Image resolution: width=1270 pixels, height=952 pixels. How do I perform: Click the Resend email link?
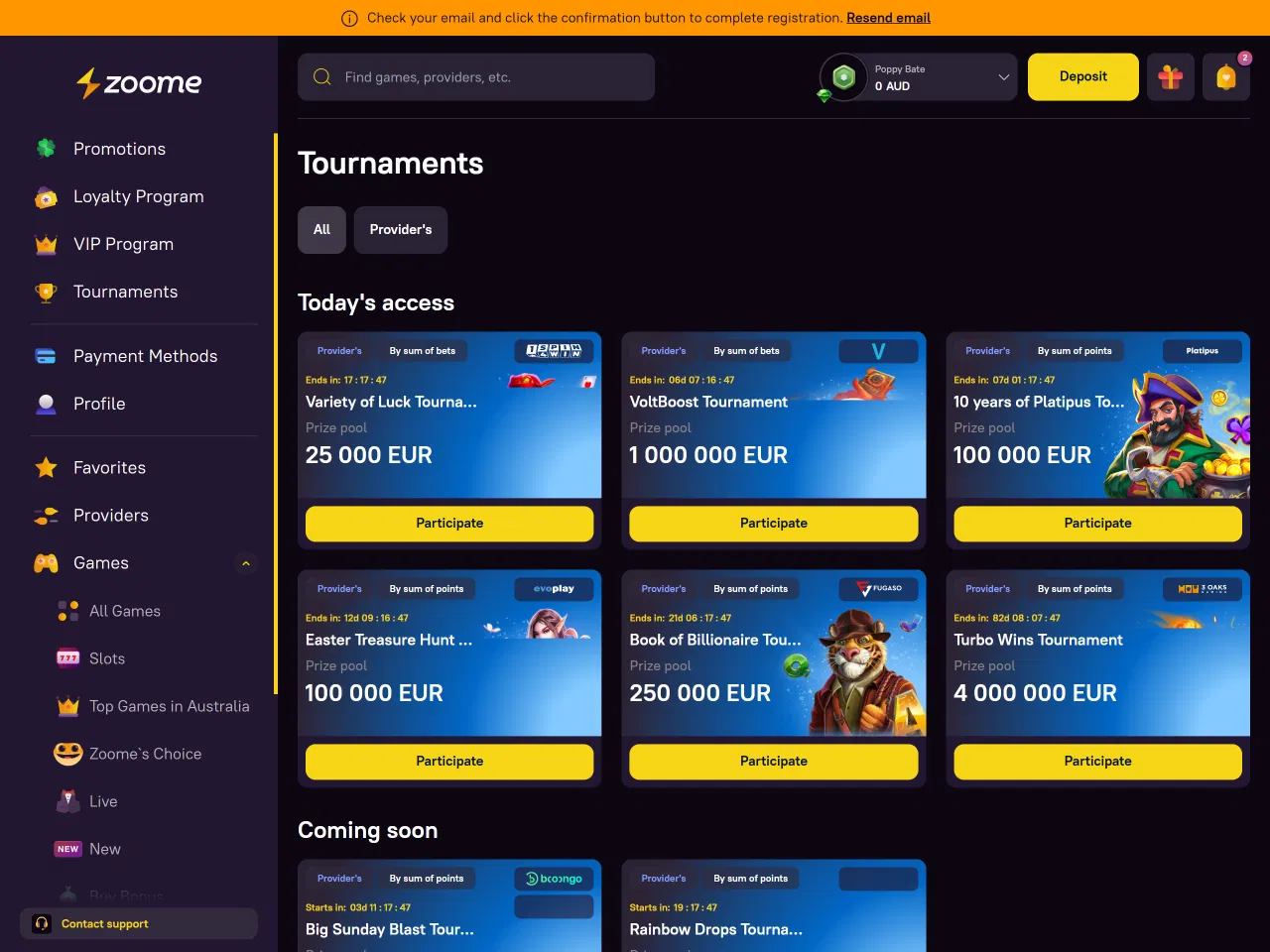pos(888,18)
